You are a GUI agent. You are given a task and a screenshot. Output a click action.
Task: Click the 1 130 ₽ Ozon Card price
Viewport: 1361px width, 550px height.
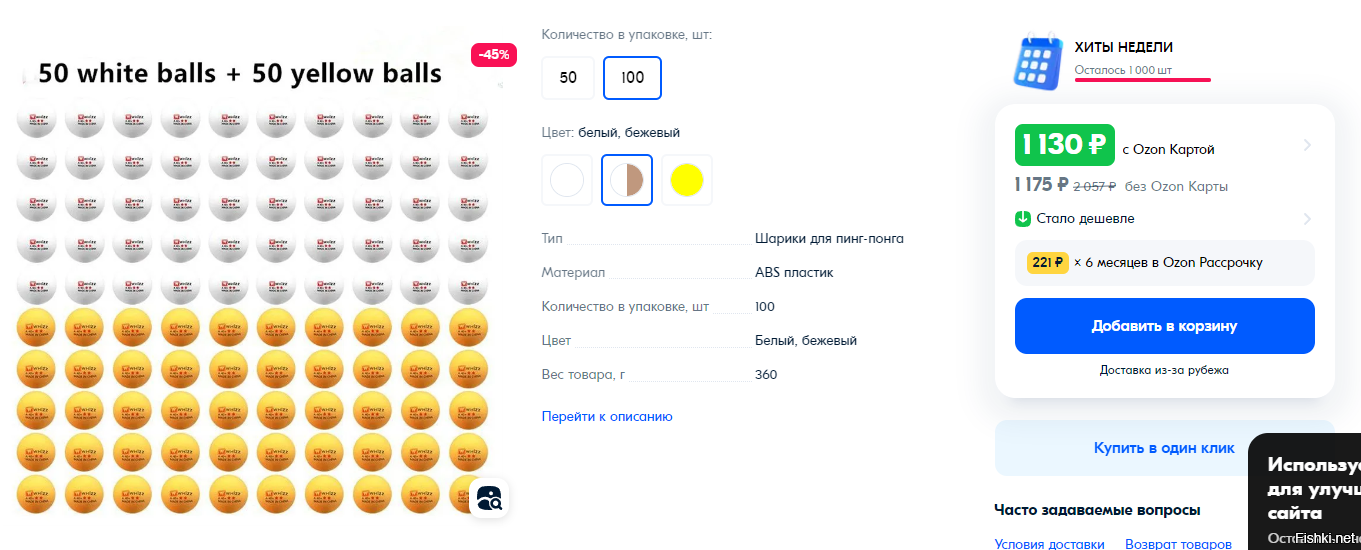coord(1065,145)
